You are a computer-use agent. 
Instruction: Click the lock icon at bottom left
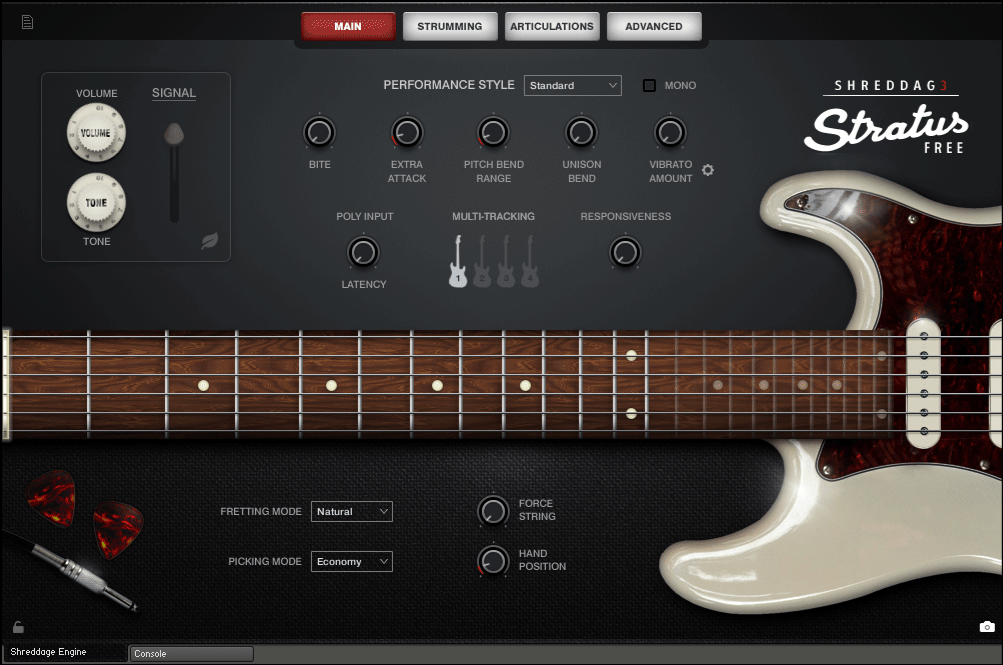pos(17,626)
